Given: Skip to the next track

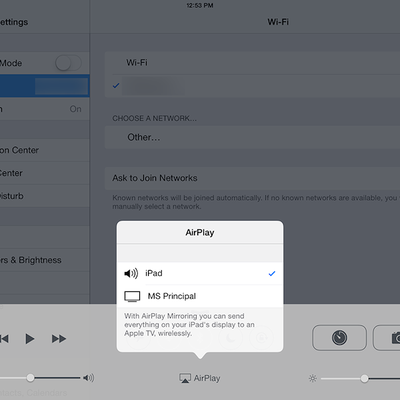Looking at the screenshot, I should click(x=59, y=339).
